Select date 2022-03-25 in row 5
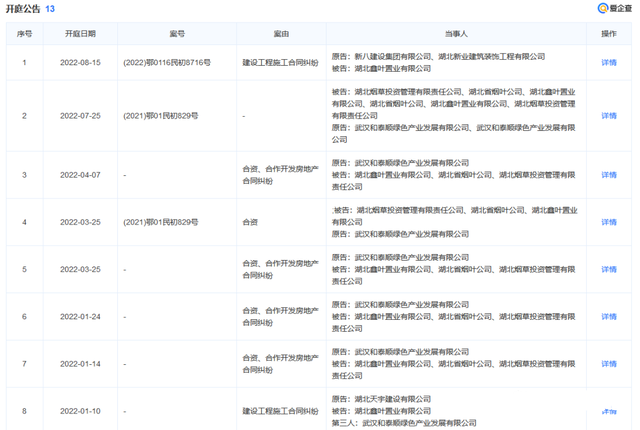The width and height of the screenshot is (640, 430). click(80, 270)
